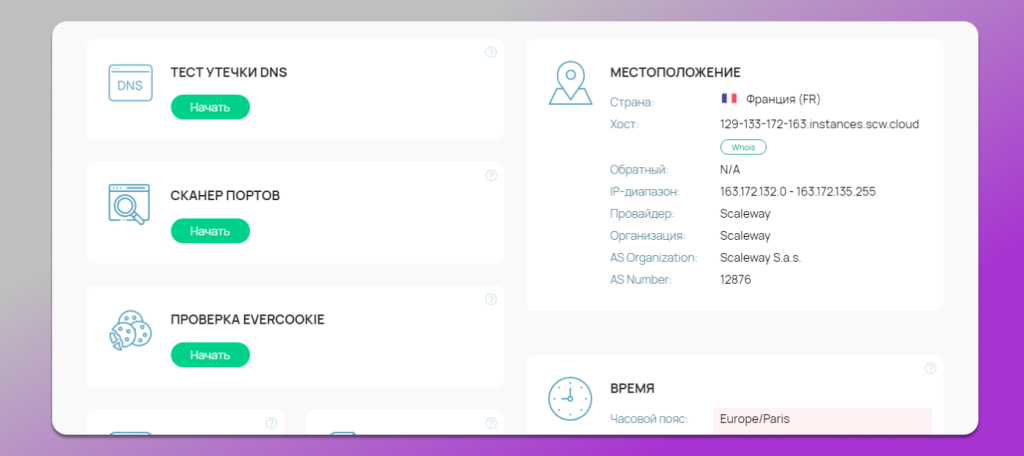The width and height of the screenshot is (1024, 456).
Task: Click the IP-диапазон value 163.172.132.0
Action: coord(752,191)
